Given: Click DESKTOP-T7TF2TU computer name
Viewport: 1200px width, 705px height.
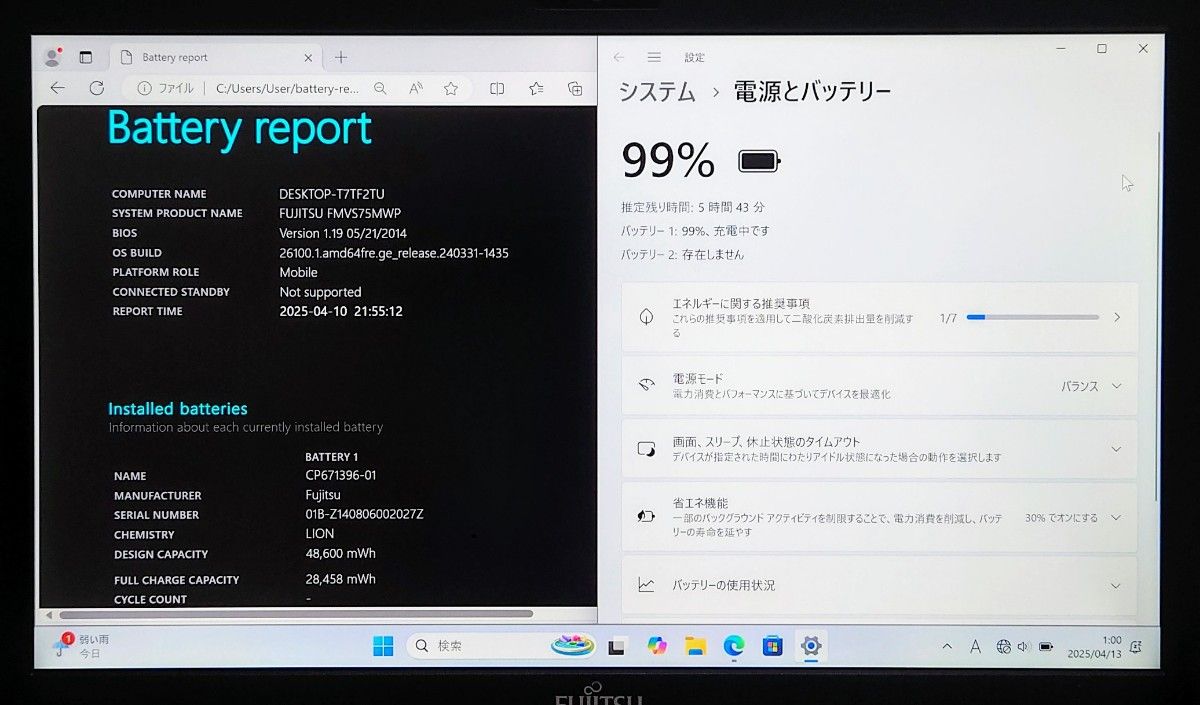Looking at the screenshot, I should (332, 194).
